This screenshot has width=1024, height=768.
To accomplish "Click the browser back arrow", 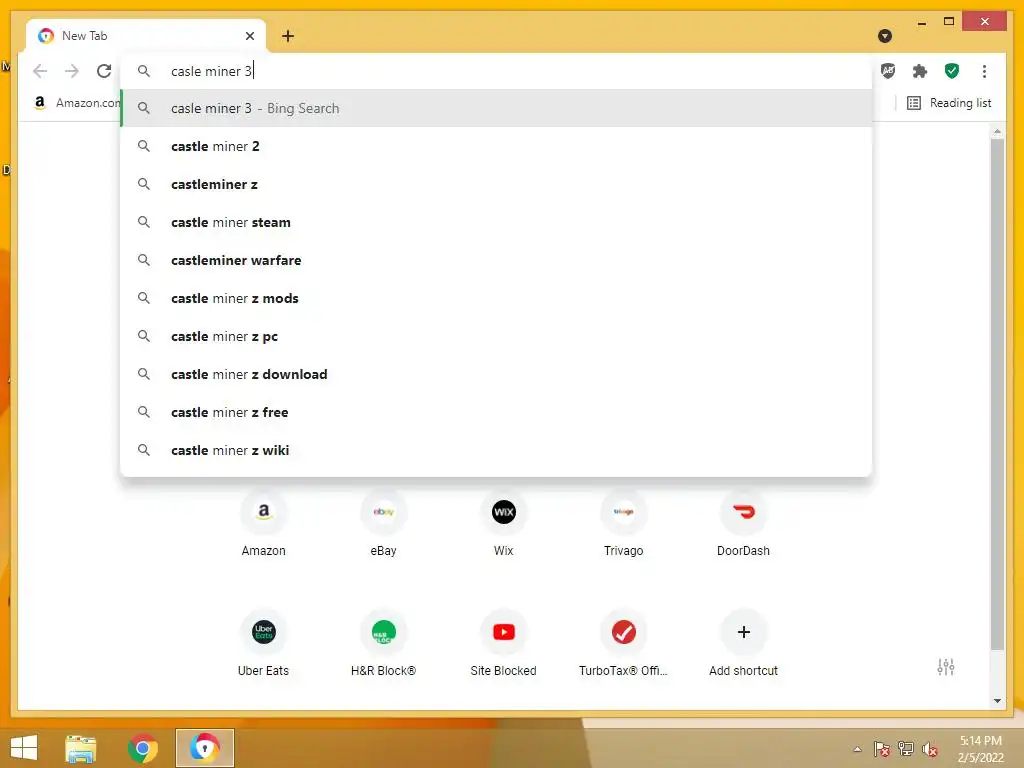I will tap(40, 71).
